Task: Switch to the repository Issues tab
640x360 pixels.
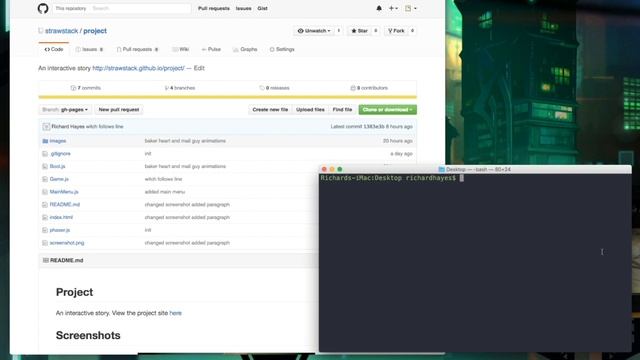Action: click(89, 49)
